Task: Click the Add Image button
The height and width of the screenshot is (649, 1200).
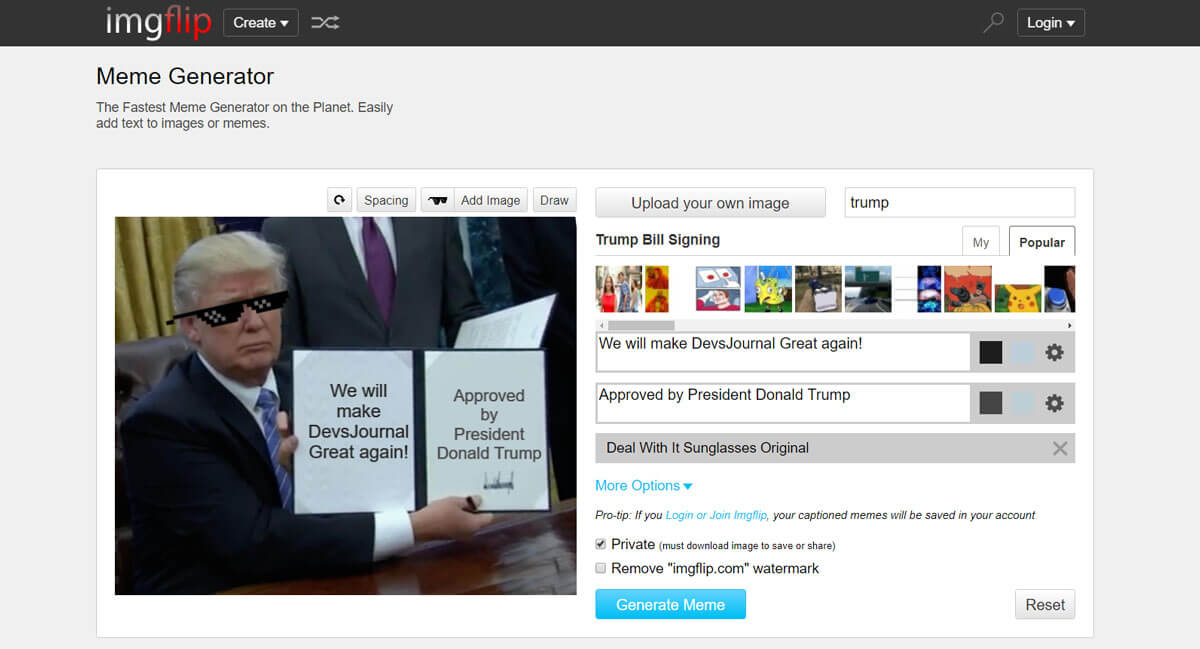Action: [490, 200]
